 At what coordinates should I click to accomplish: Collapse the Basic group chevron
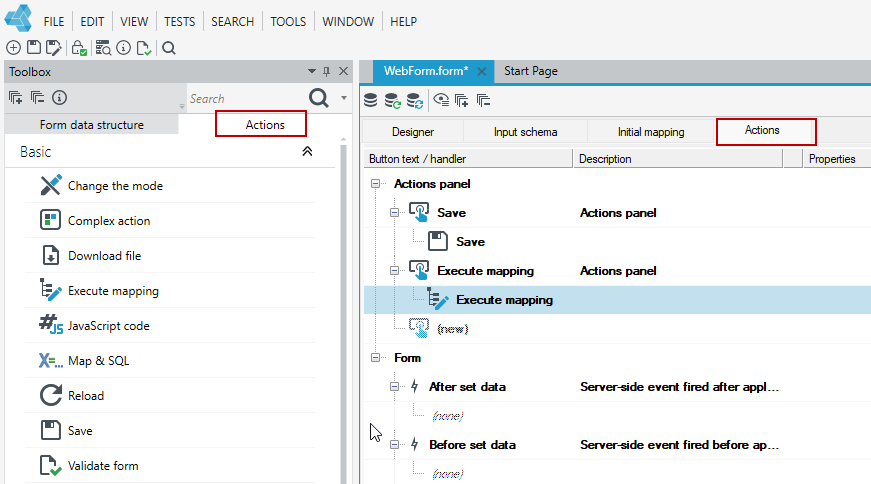pyautogui.click(x=307, y=151)
